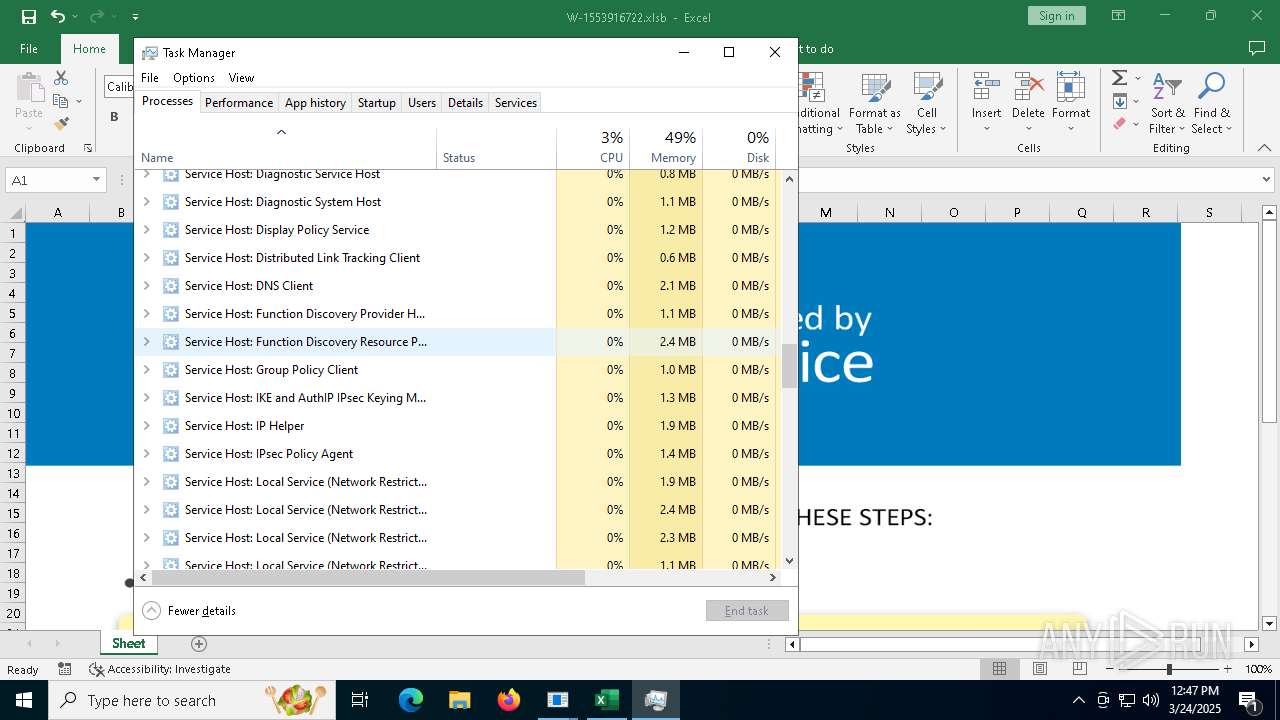Click the Sign in button in Excel
The height and width of the screenshot is (720, 1280).
1056,16
